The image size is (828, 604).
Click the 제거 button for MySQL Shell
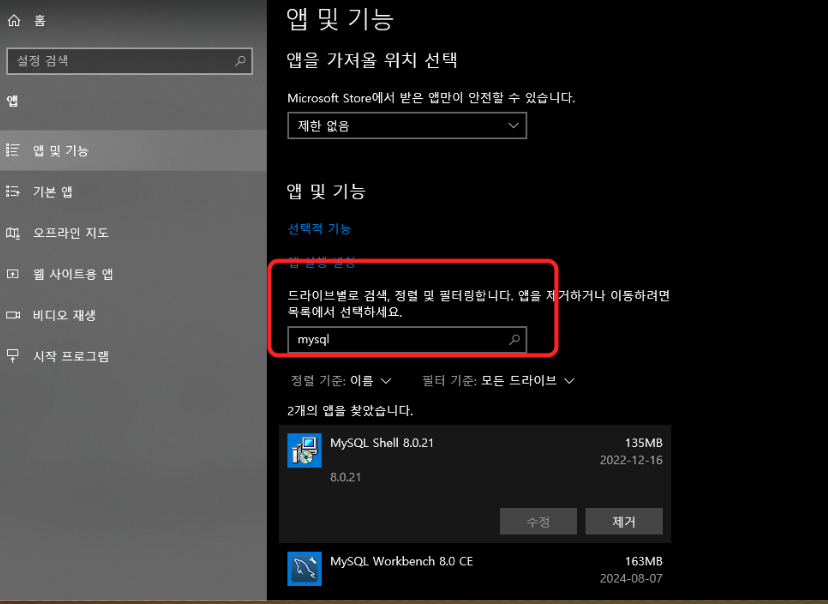tap(624, 522)
